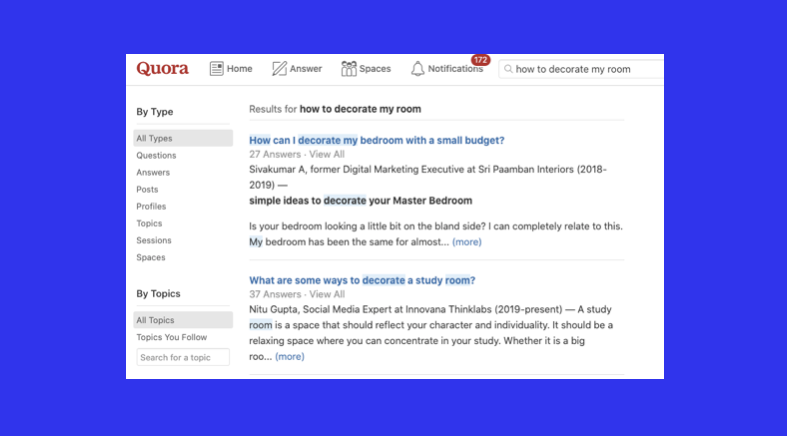Open the 172 notifications badge

point(480,60)
